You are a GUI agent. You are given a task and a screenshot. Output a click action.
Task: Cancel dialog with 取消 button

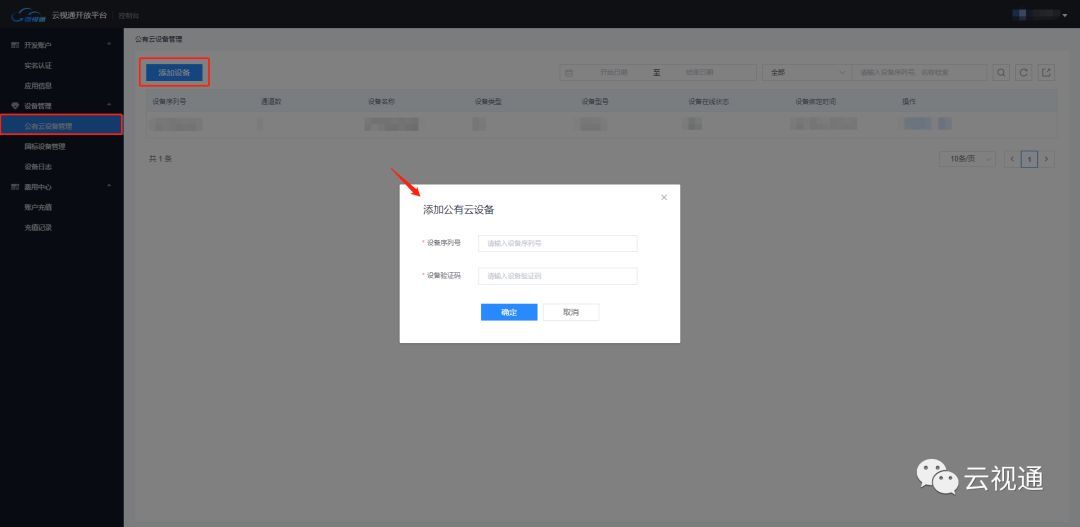[571, 312]
